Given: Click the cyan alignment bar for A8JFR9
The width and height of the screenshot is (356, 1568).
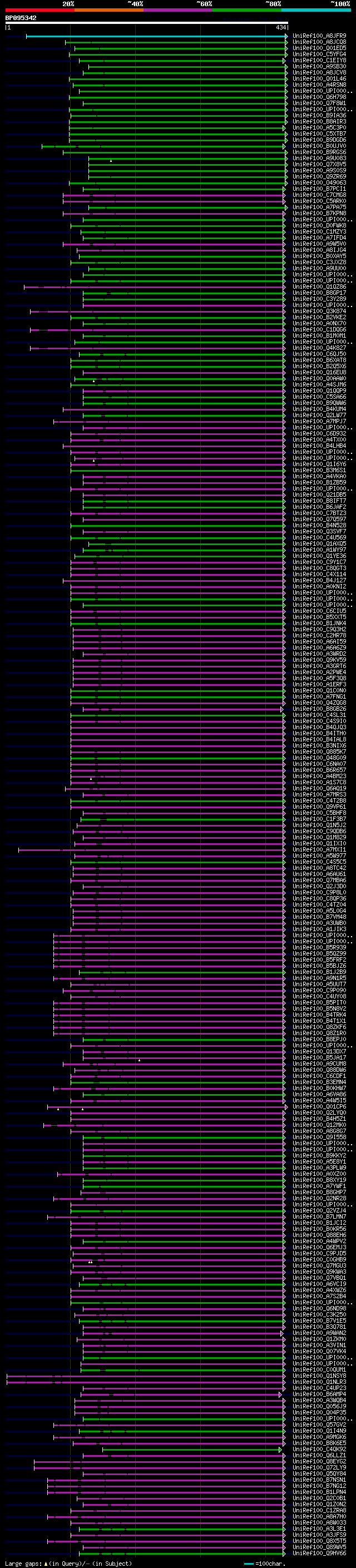Looking at the screenshot, I should tap(157, 36).
